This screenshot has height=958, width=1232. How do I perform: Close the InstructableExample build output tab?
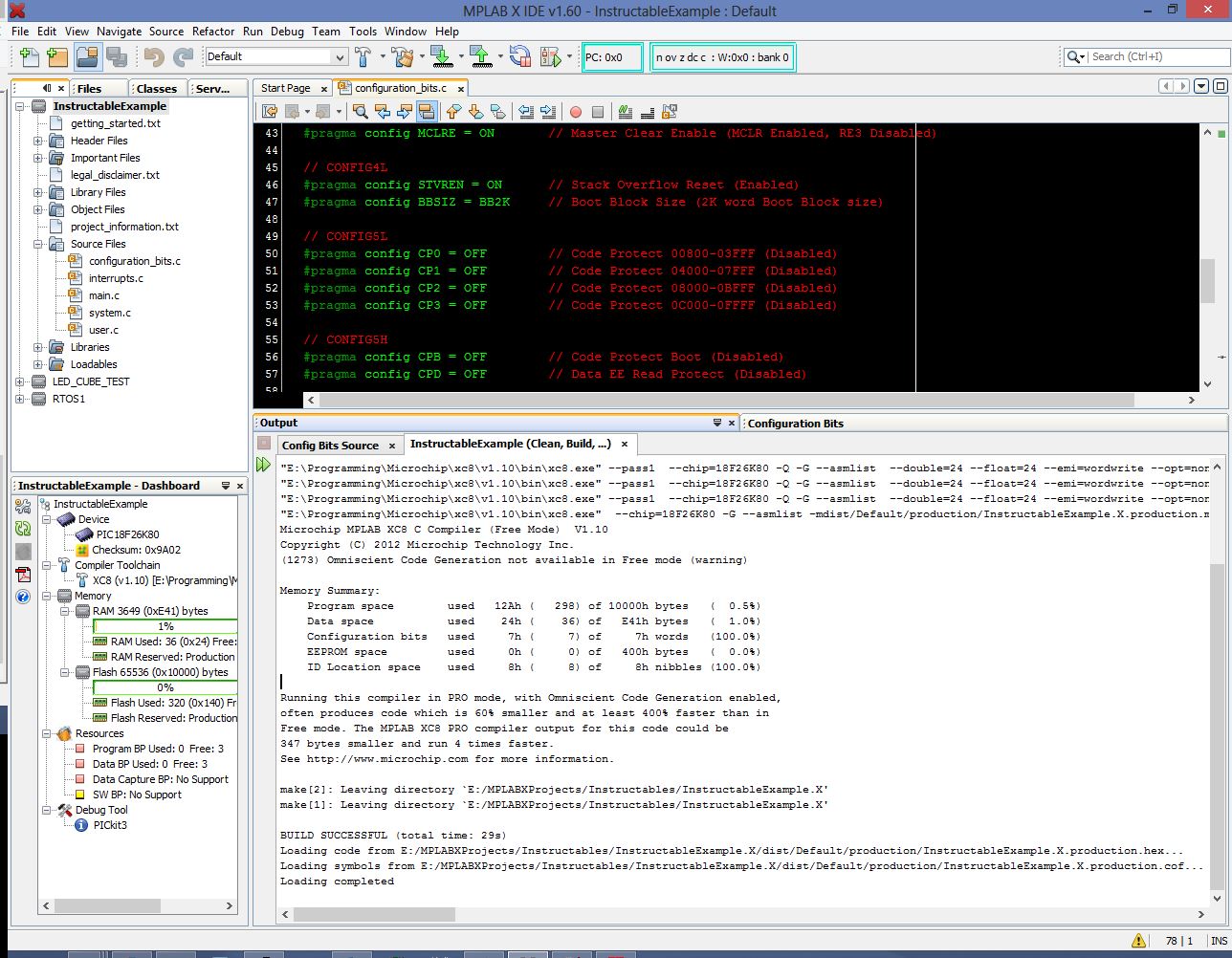pyautogui.click(x=625, y=445)
